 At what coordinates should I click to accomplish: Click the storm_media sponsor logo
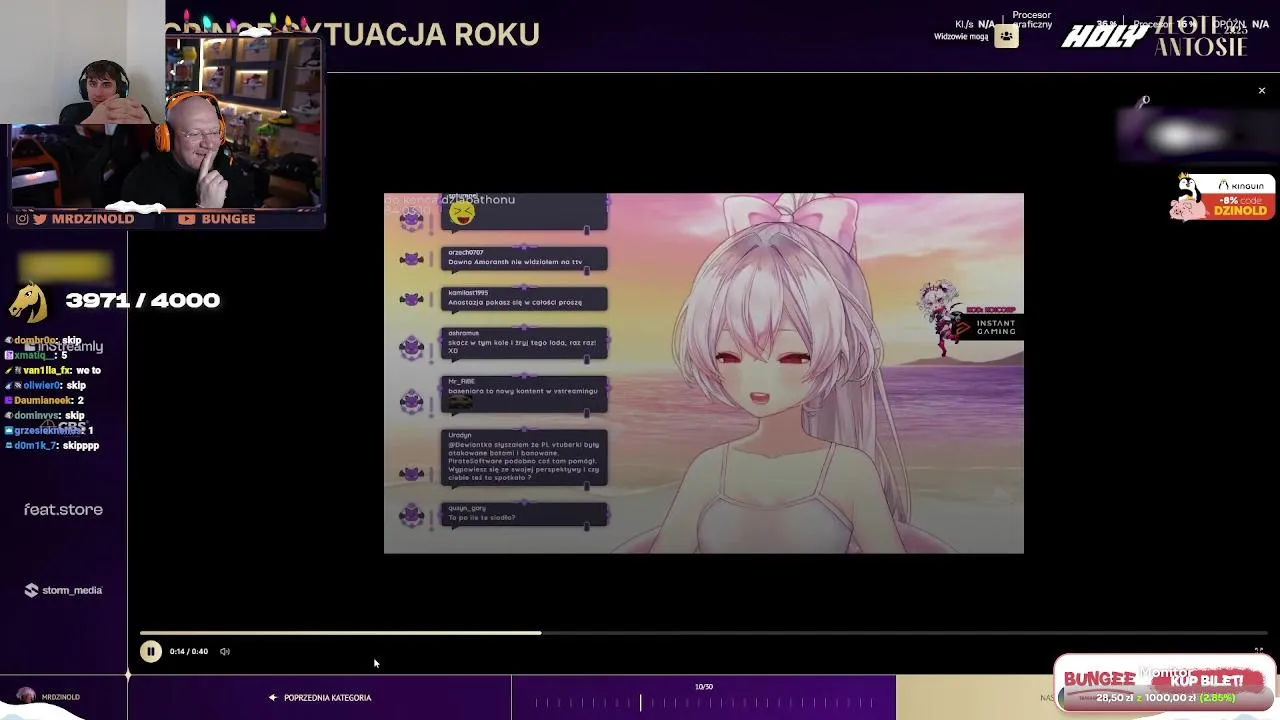63,590
